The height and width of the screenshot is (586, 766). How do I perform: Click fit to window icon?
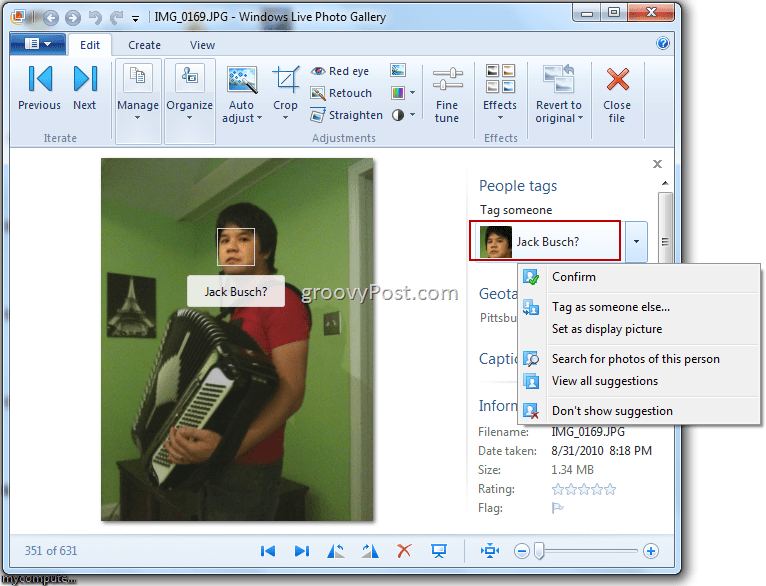pos(489,551)
